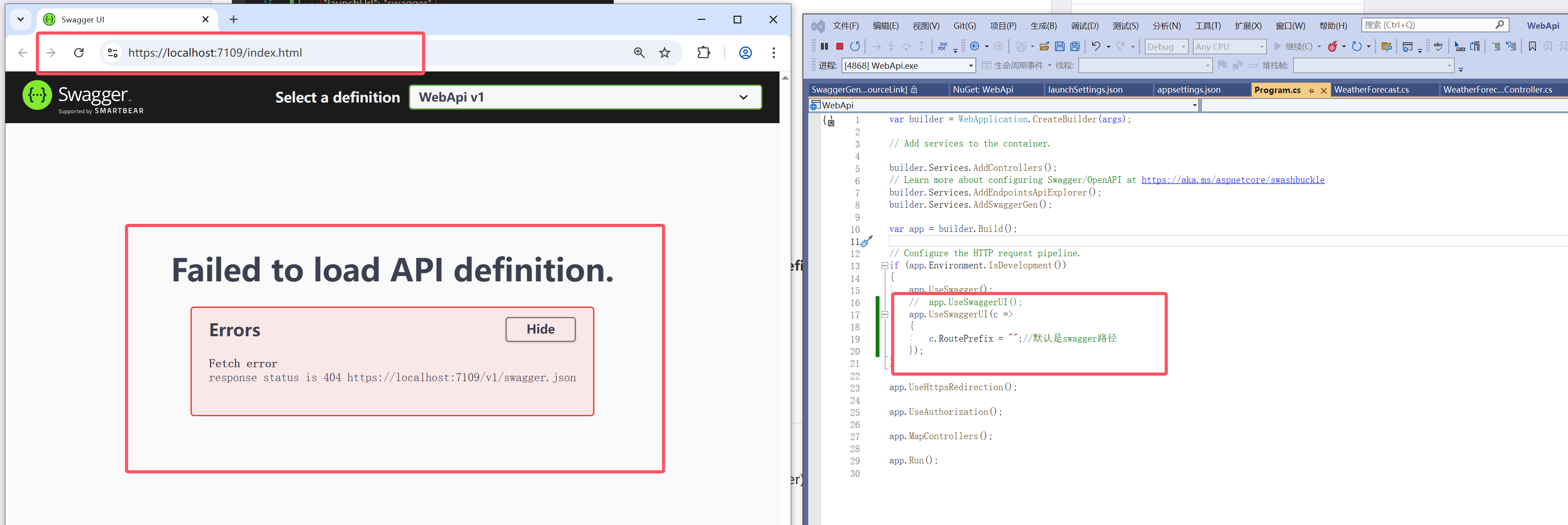This screenshot has height=525, width=1568.
Task: Undo the last edit in Visual Studio
Action: pyautogui.click(x=1096, y=46)
